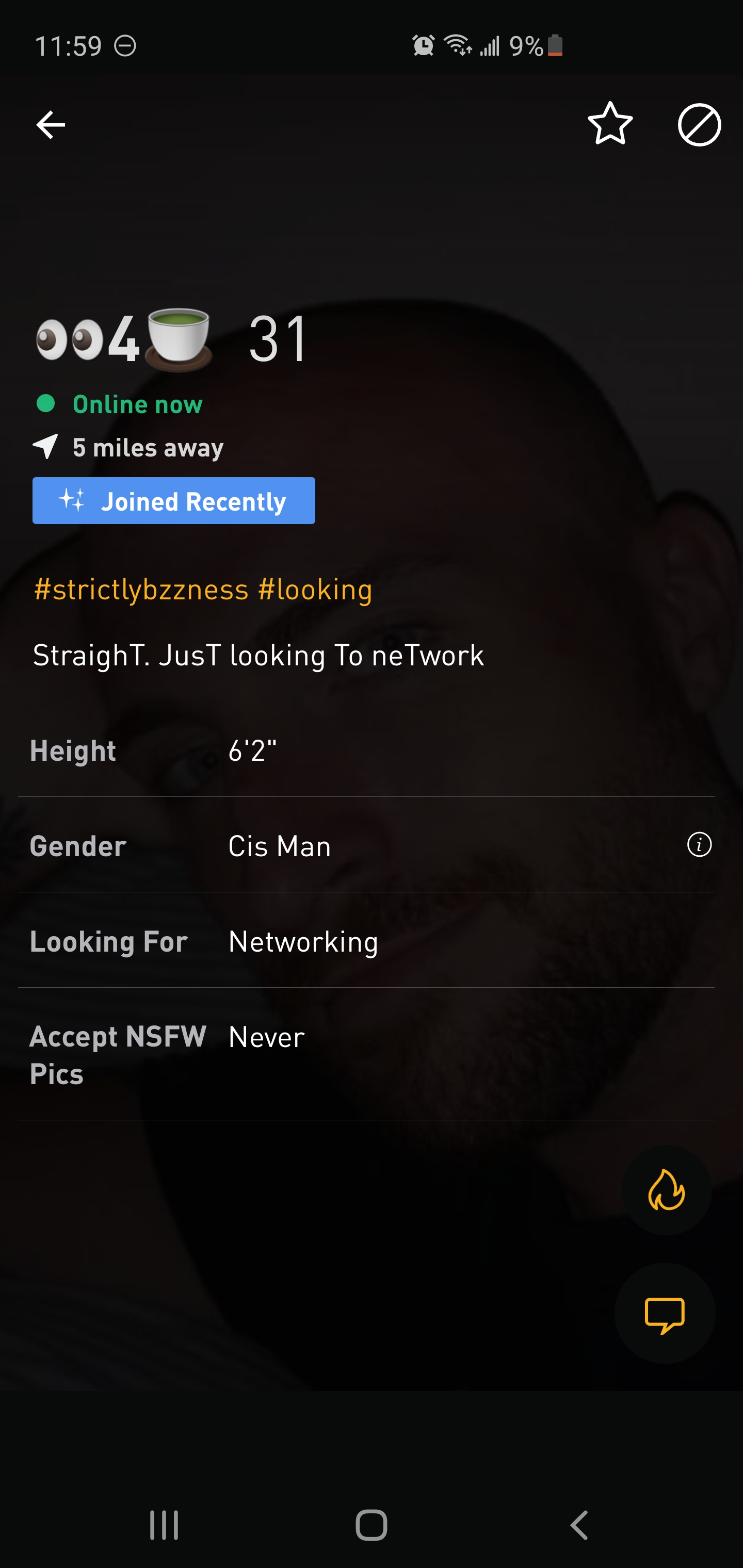Tap the home button in navigation bar
743x1568 pixels.
pyautogui.click(x=372, y=1524)
